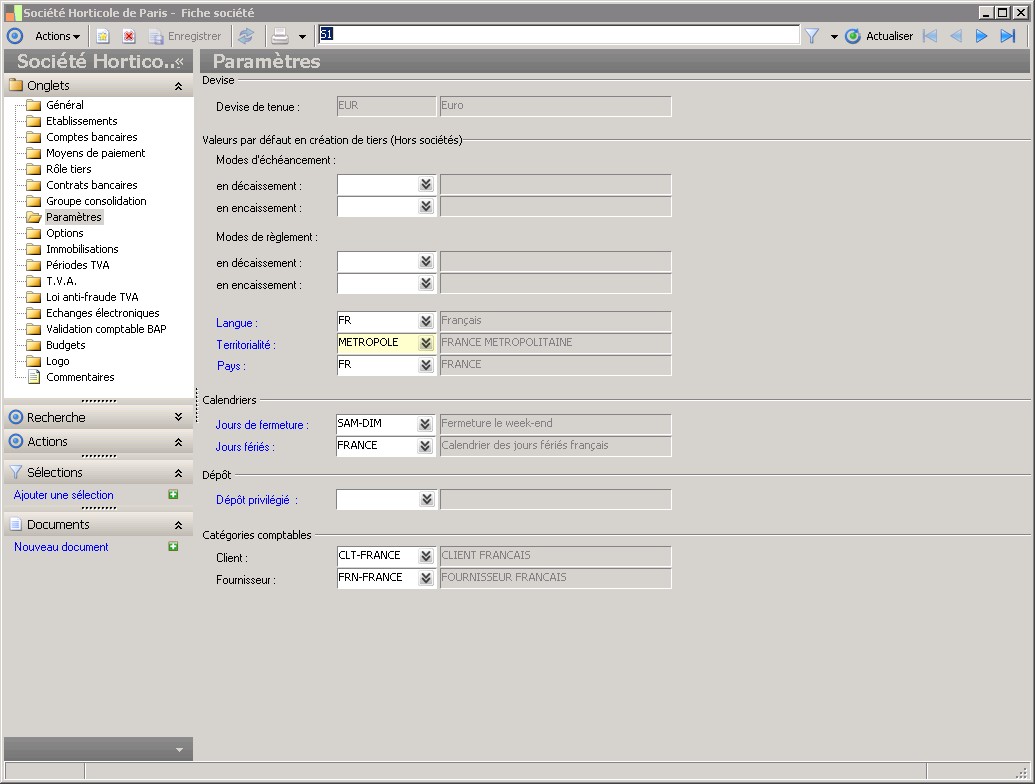Click green plus next to Ajouter une sélection
Screen dimensions: 1035x784
pos(173,495)
